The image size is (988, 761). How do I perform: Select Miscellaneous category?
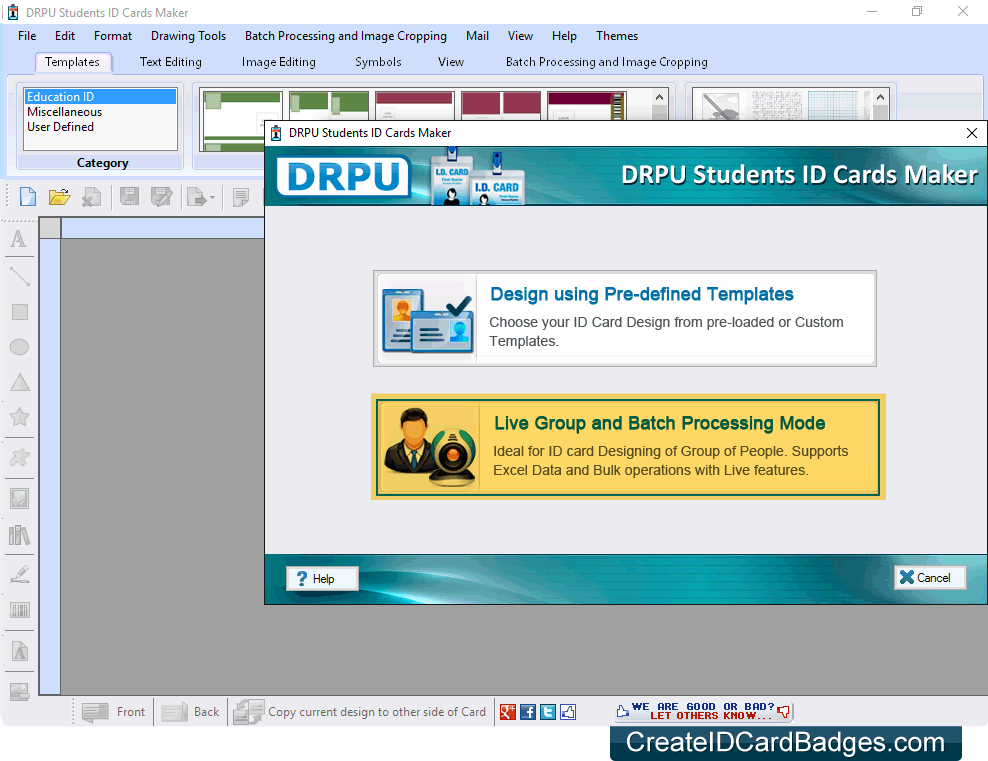click(100, 112)
